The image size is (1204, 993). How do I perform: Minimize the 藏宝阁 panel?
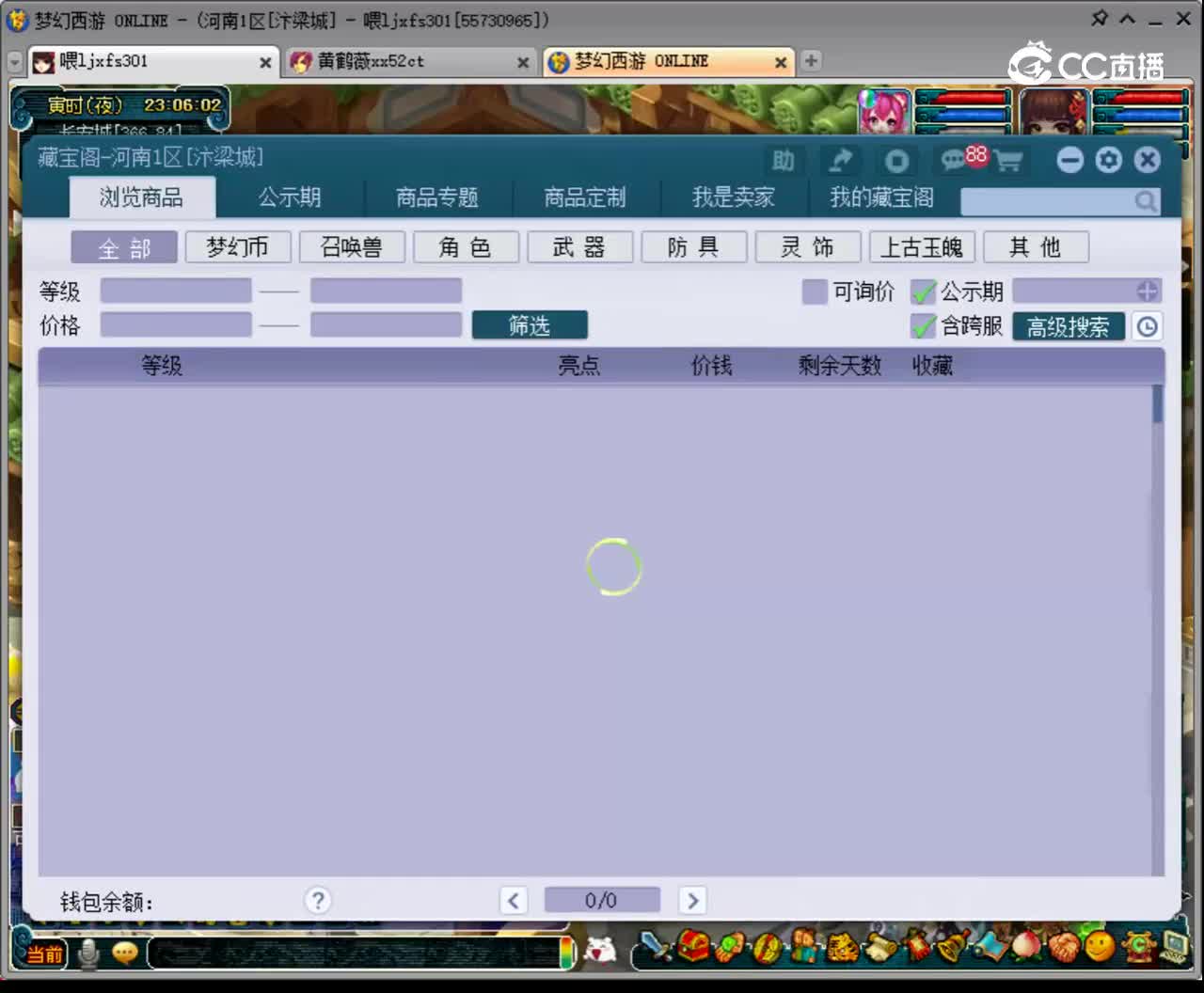1070,160
